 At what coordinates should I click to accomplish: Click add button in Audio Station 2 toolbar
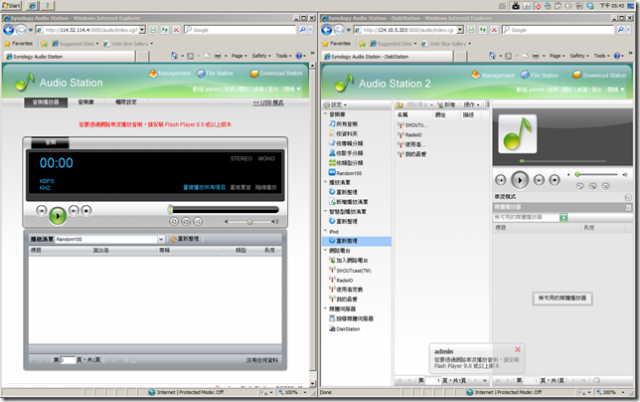(x=446, y=105)
